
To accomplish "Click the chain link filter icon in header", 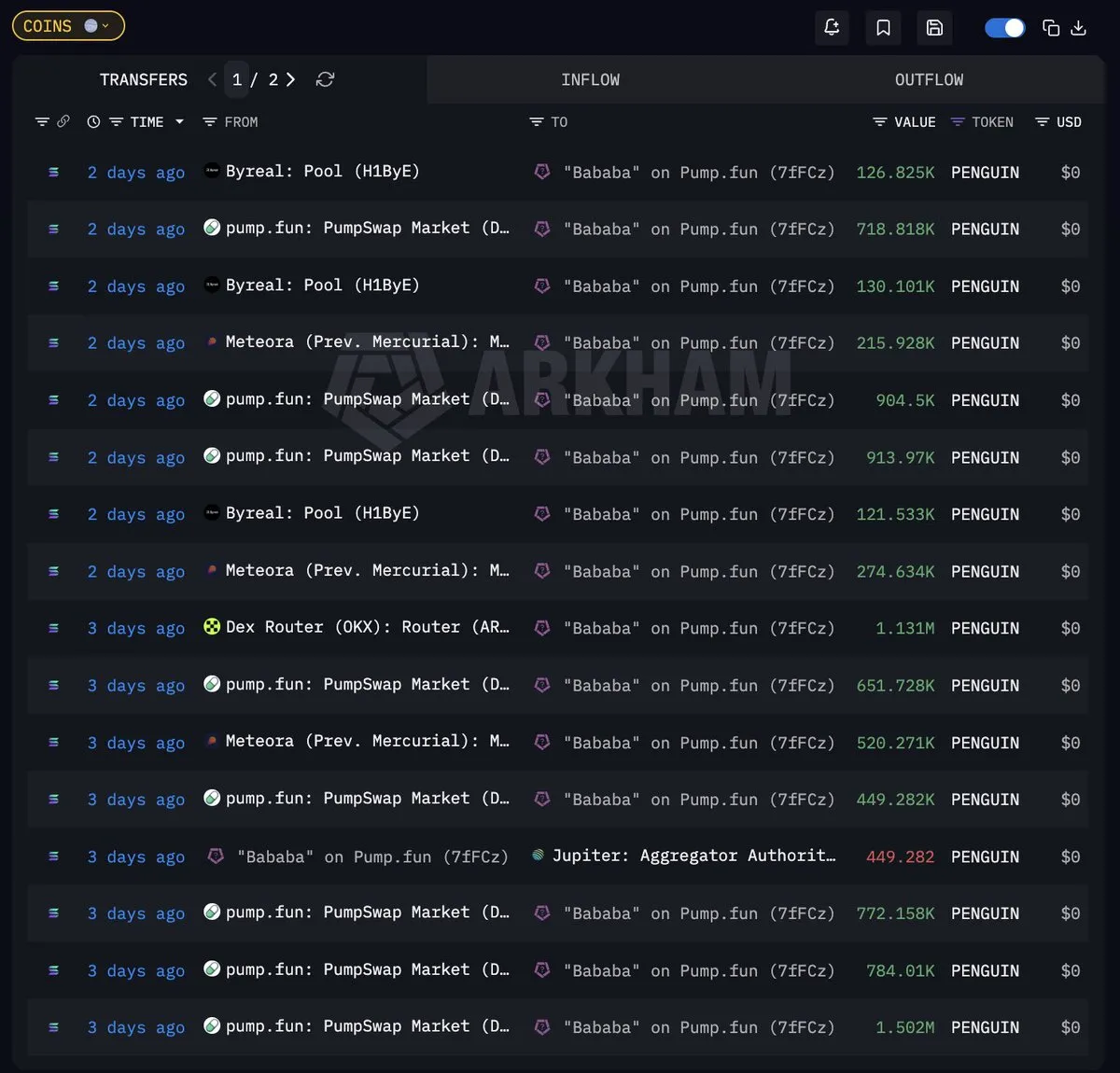I will [x=63, y=122].
